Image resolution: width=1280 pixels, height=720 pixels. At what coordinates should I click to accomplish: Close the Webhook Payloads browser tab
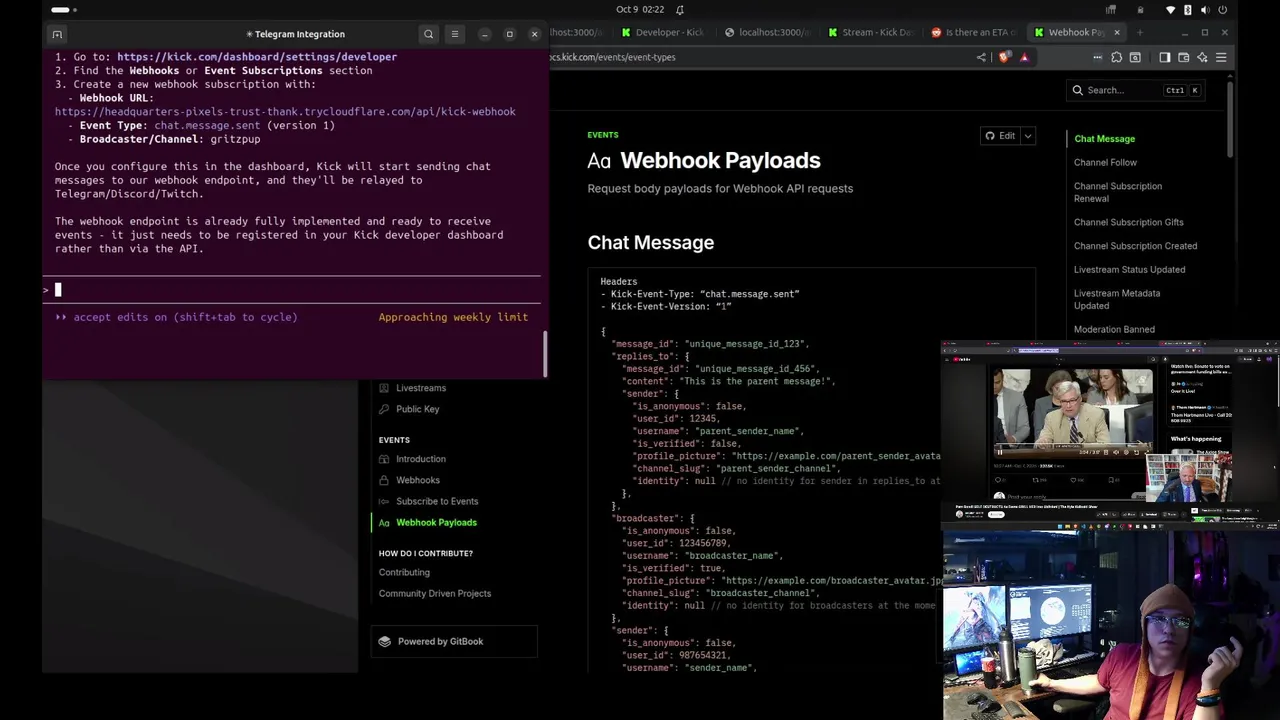(1117, 32)
